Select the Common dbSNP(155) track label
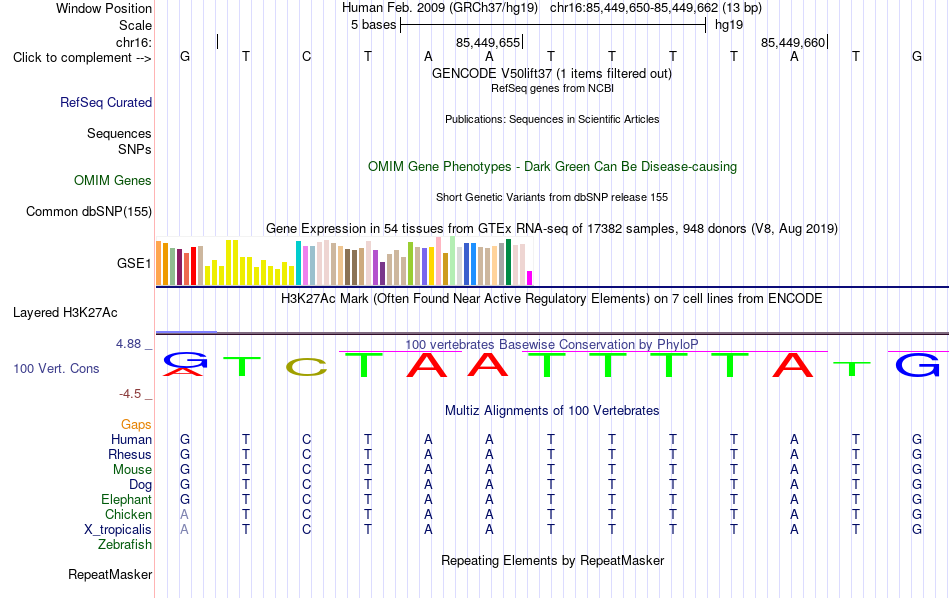The width and height of the screenshot is (950, 598). [x=89, y=211]
